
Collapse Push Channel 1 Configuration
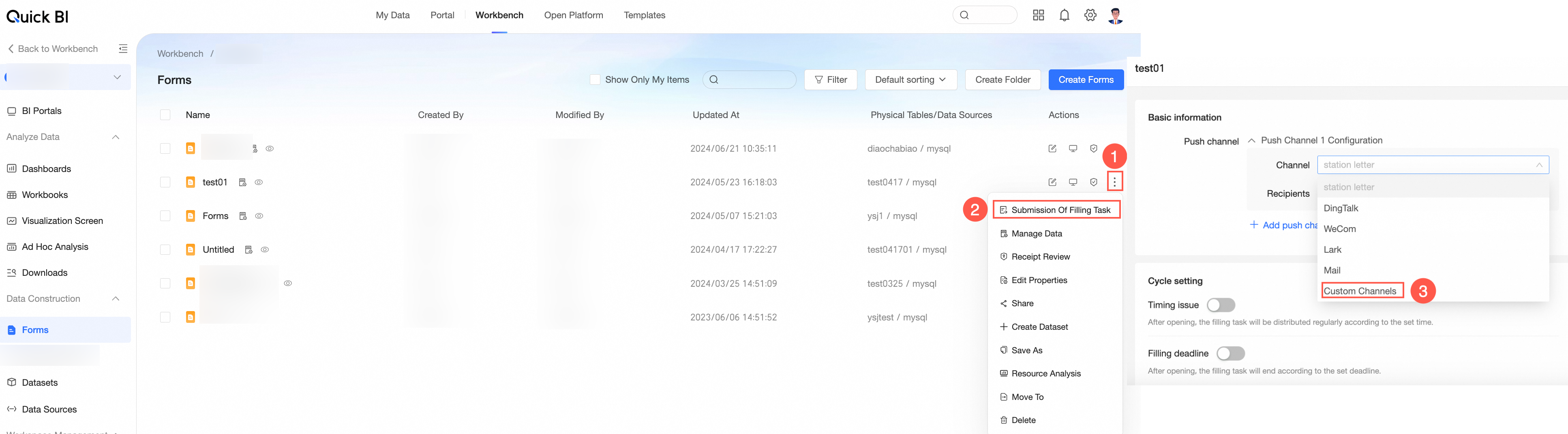coord(1251,141)
